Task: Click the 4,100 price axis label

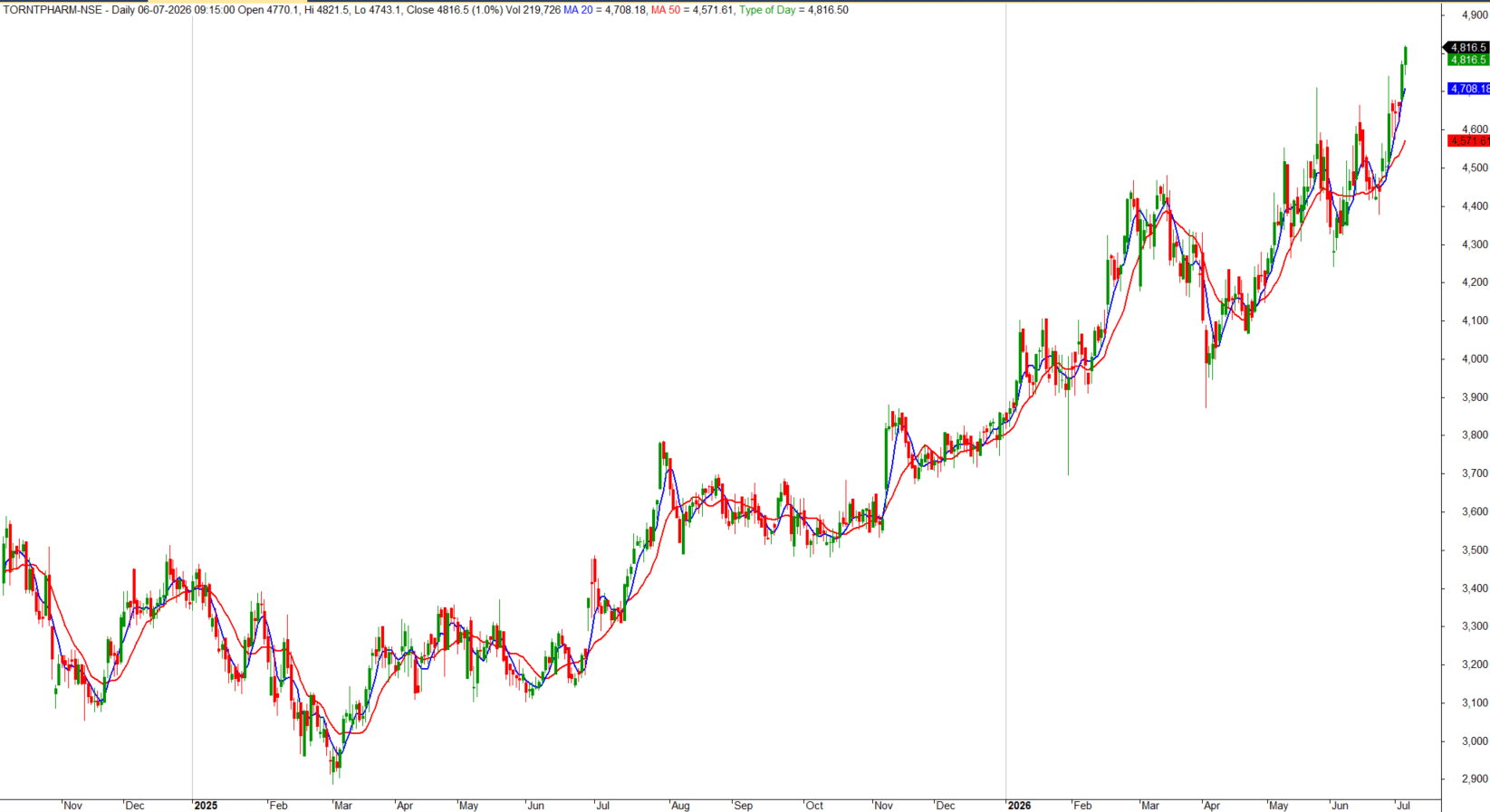Action: (x=1475, y=320)
